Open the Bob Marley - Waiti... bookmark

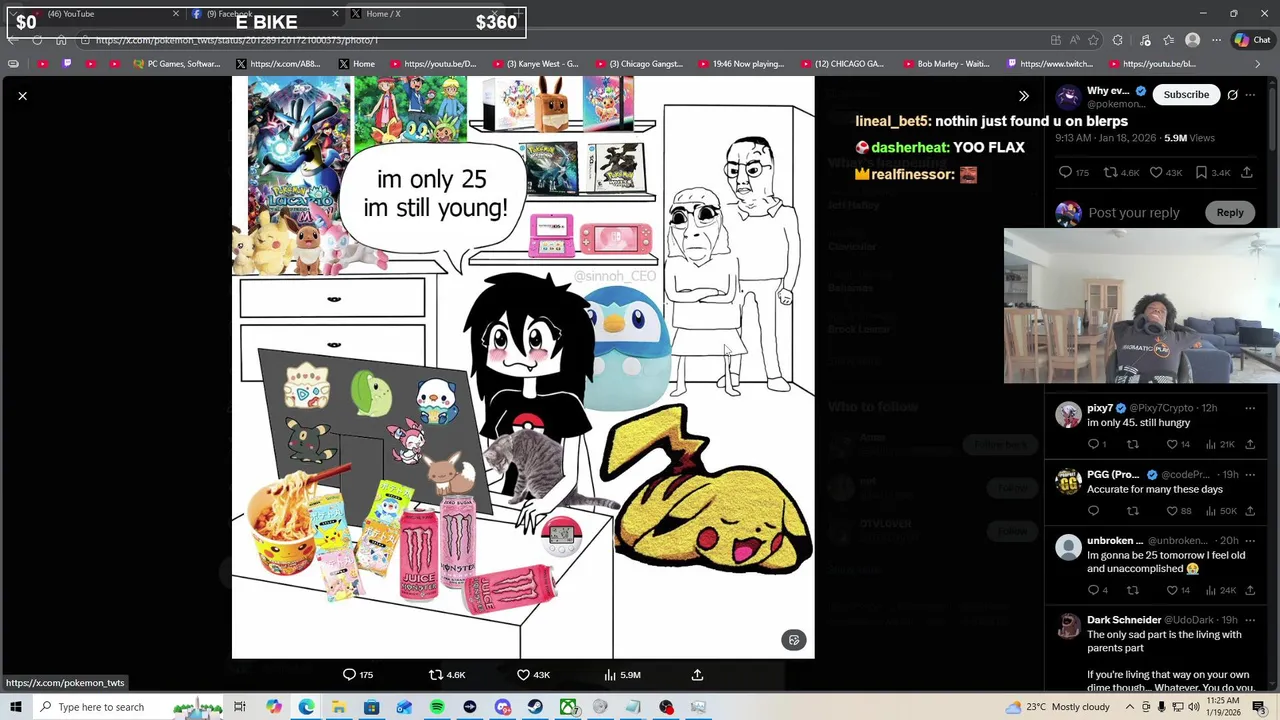point(946,64)
